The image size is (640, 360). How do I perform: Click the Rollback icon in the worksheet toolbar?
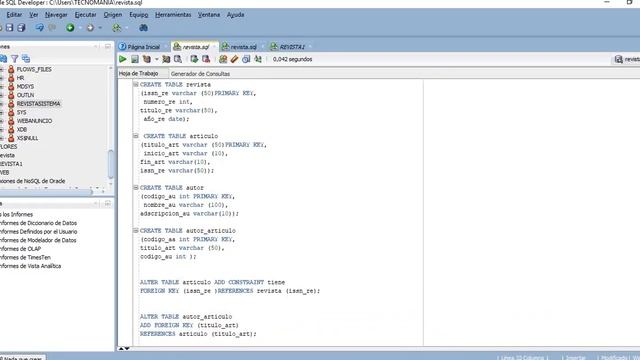pyautogui.click(x=206, y=59)
